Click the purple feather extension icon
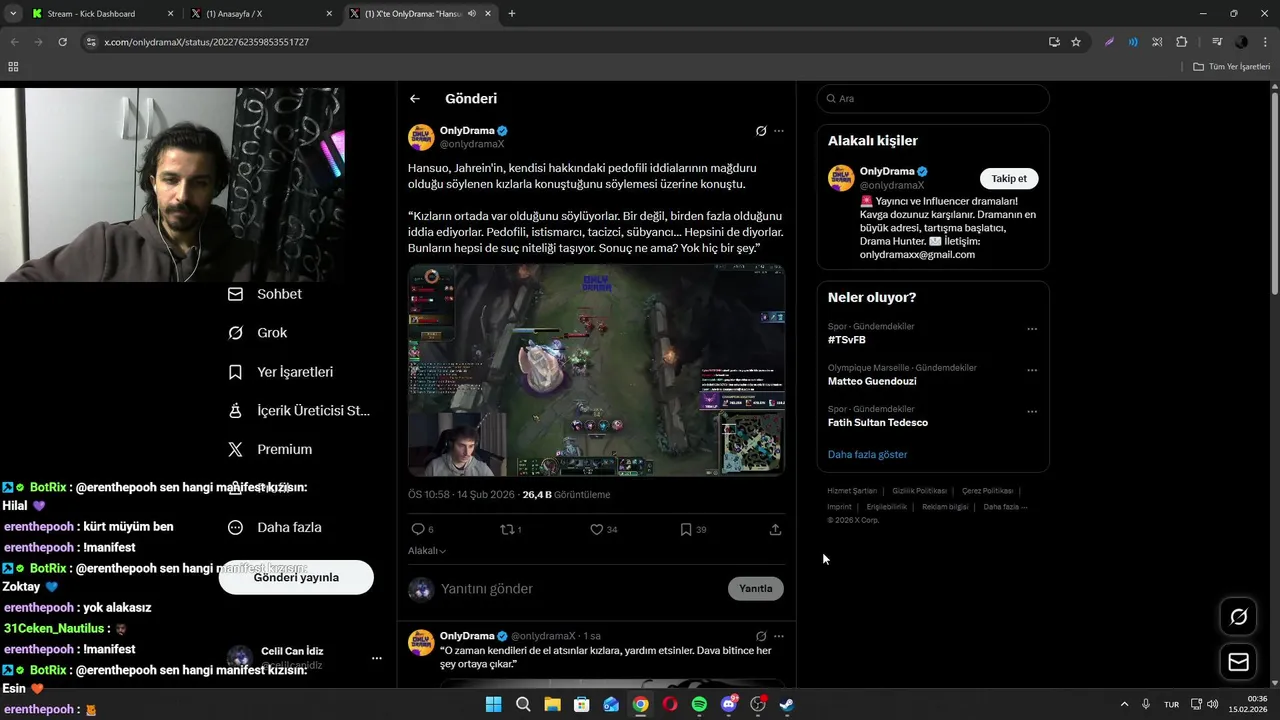Screen dimensions: 1280x720 pos(1109,42)
